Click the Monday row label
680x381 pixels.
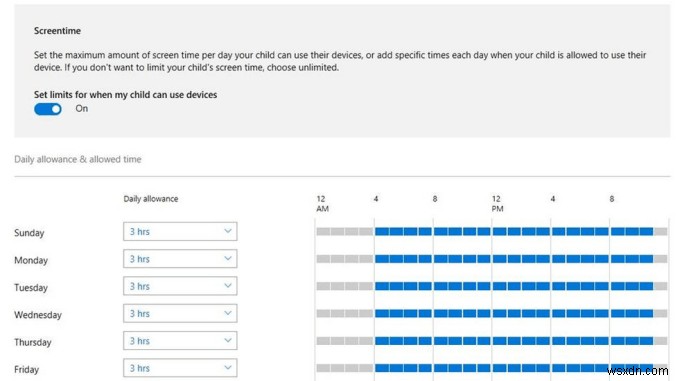pyautogui.click(x=31, y=260)
